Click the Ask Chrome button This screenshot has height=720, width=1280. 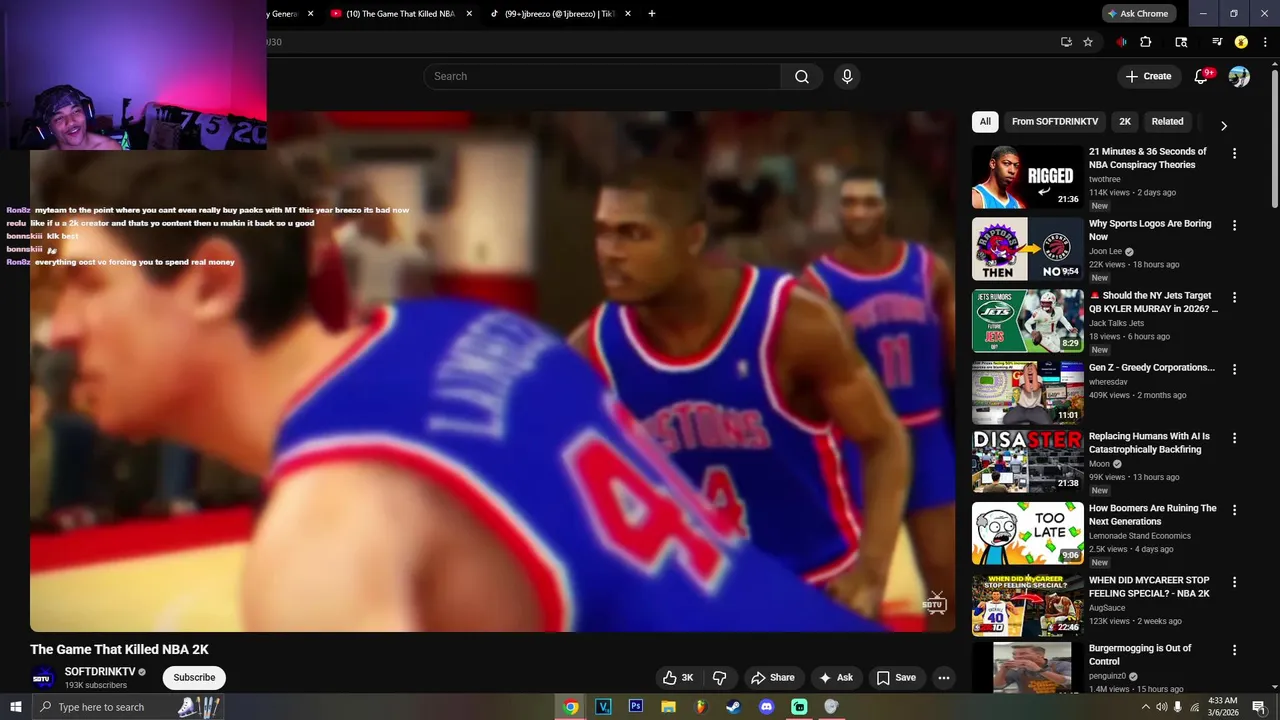coord(1139,14)
